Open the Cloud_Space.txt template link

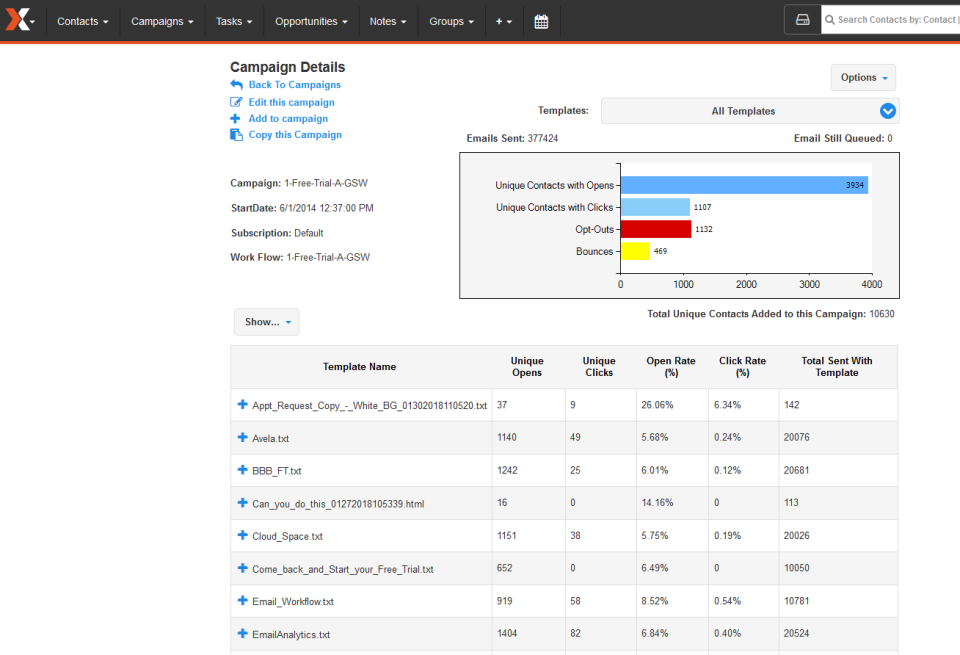287,535
